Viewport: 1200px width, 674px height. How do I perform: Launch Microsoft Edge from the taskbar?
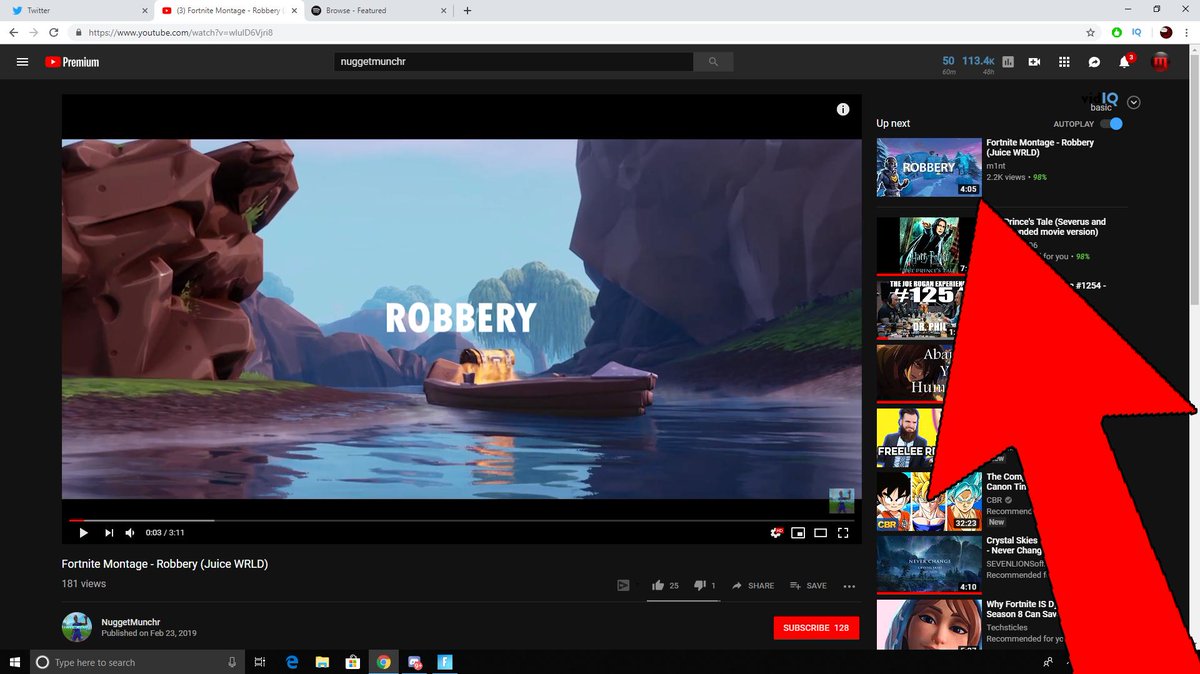coord(292,662)
